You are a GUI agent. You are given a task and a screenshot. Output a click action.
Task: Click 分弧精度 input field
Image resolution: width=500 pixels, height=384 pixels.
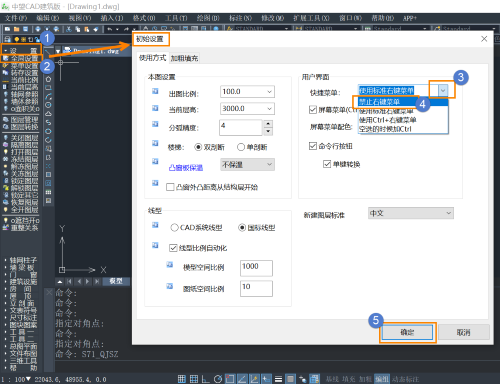click(x=241, y=128)
